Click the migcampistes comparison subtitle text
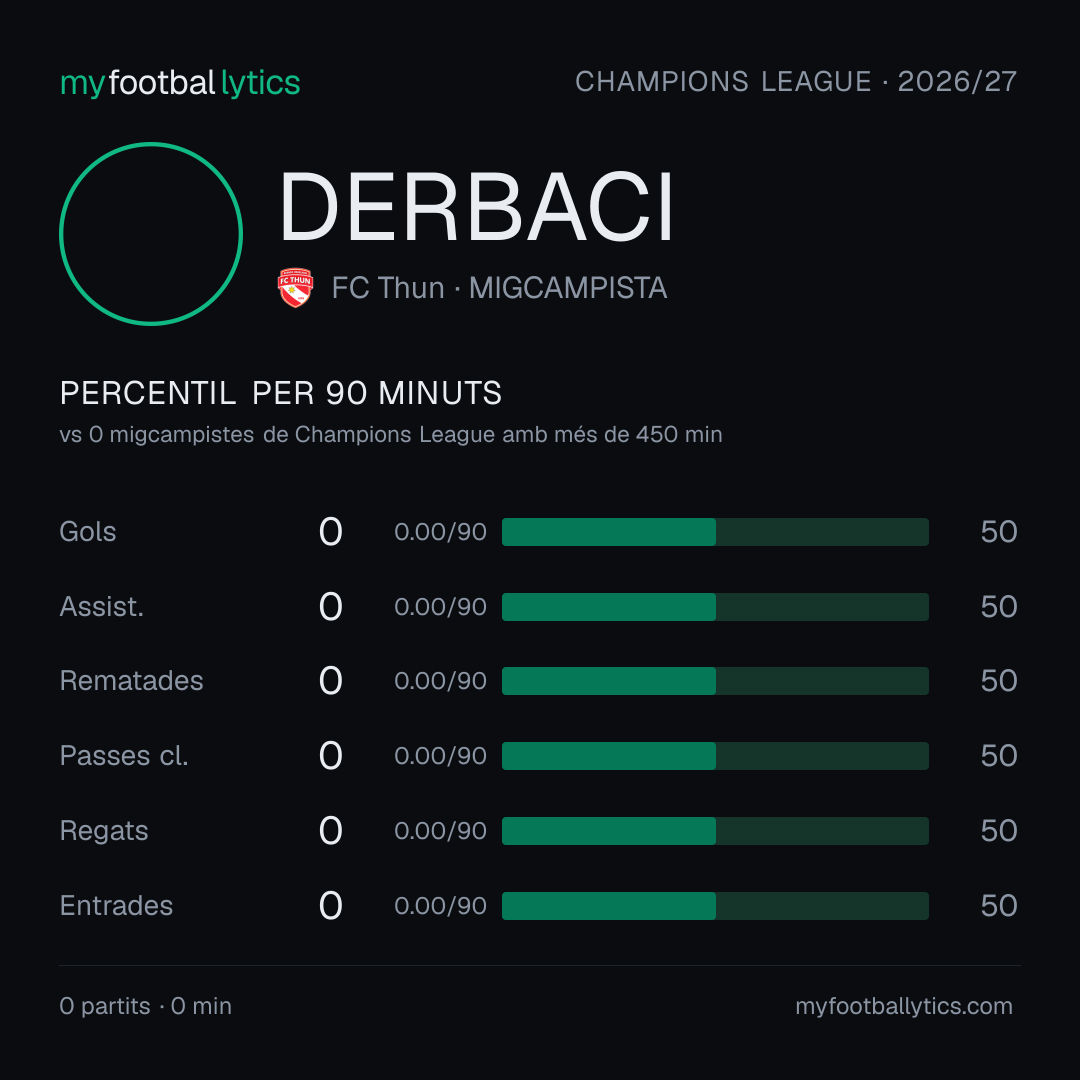This screenshot has width=1080, height=1080. [x=391, y=435]
